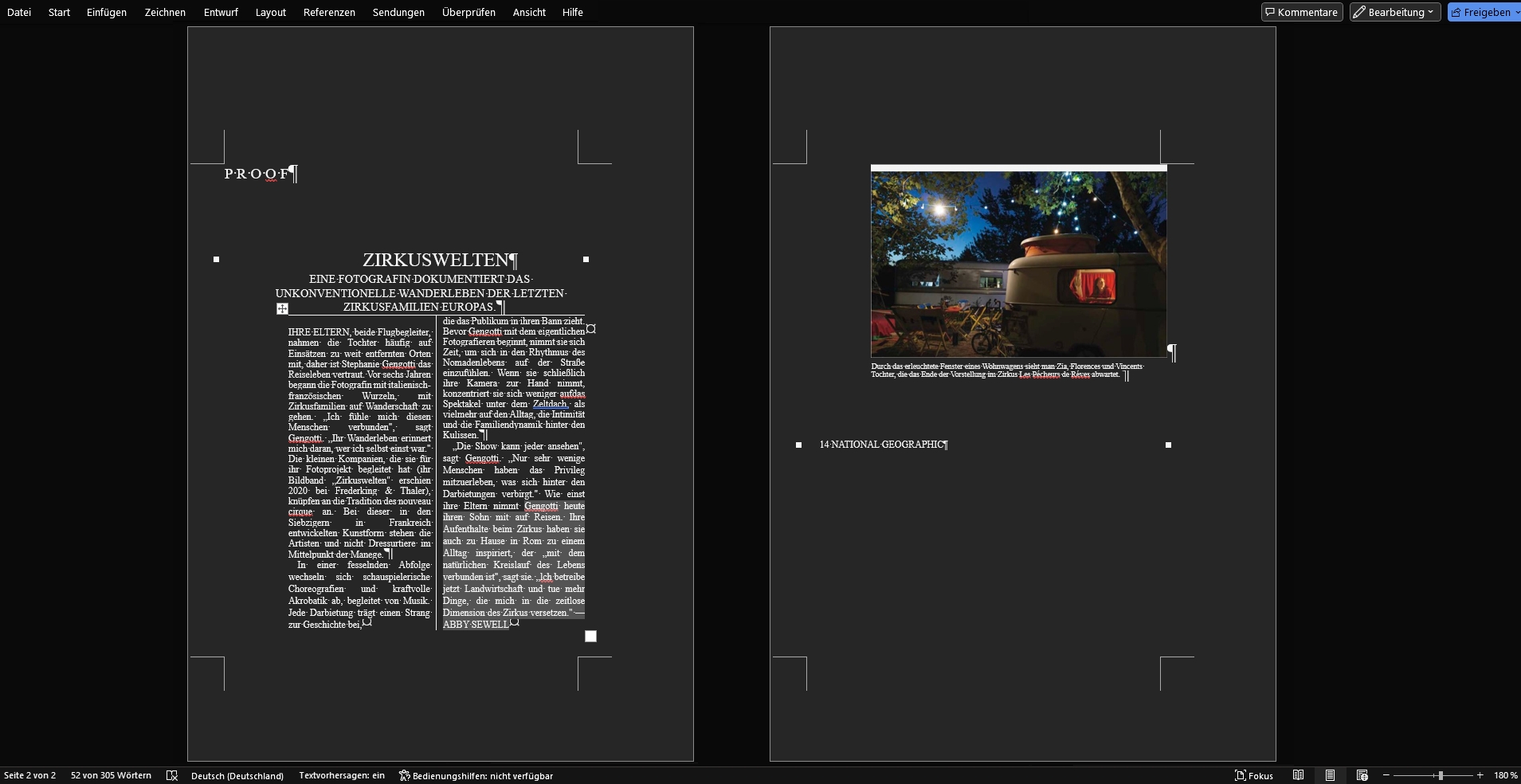Open Bedienungshilfen accessibility checker status
Screen dimensions: 1521x784
(476, 775)
